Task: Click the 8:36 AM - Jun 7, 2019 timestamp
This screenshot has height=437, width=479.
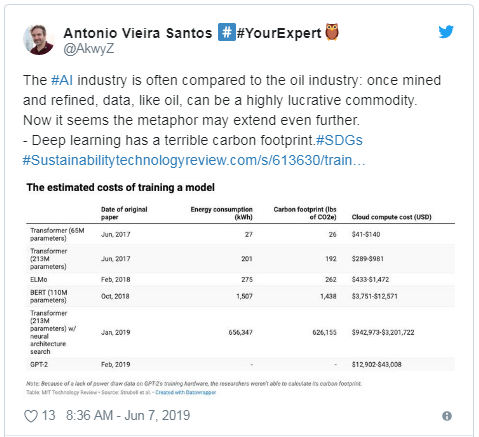Action: click(128, 416)
